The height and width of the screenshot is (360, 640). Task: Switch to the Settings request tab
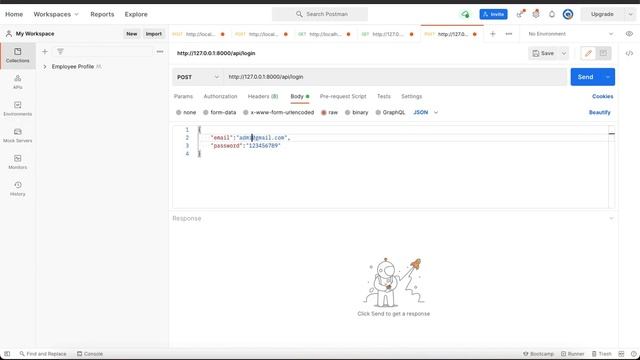pyautogui.click(x=411, y=96)
